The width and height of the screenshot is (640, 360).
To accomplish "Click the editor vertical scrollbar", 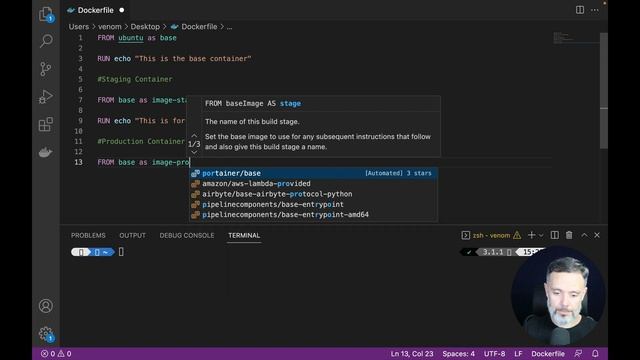I will tap(604, 91).
